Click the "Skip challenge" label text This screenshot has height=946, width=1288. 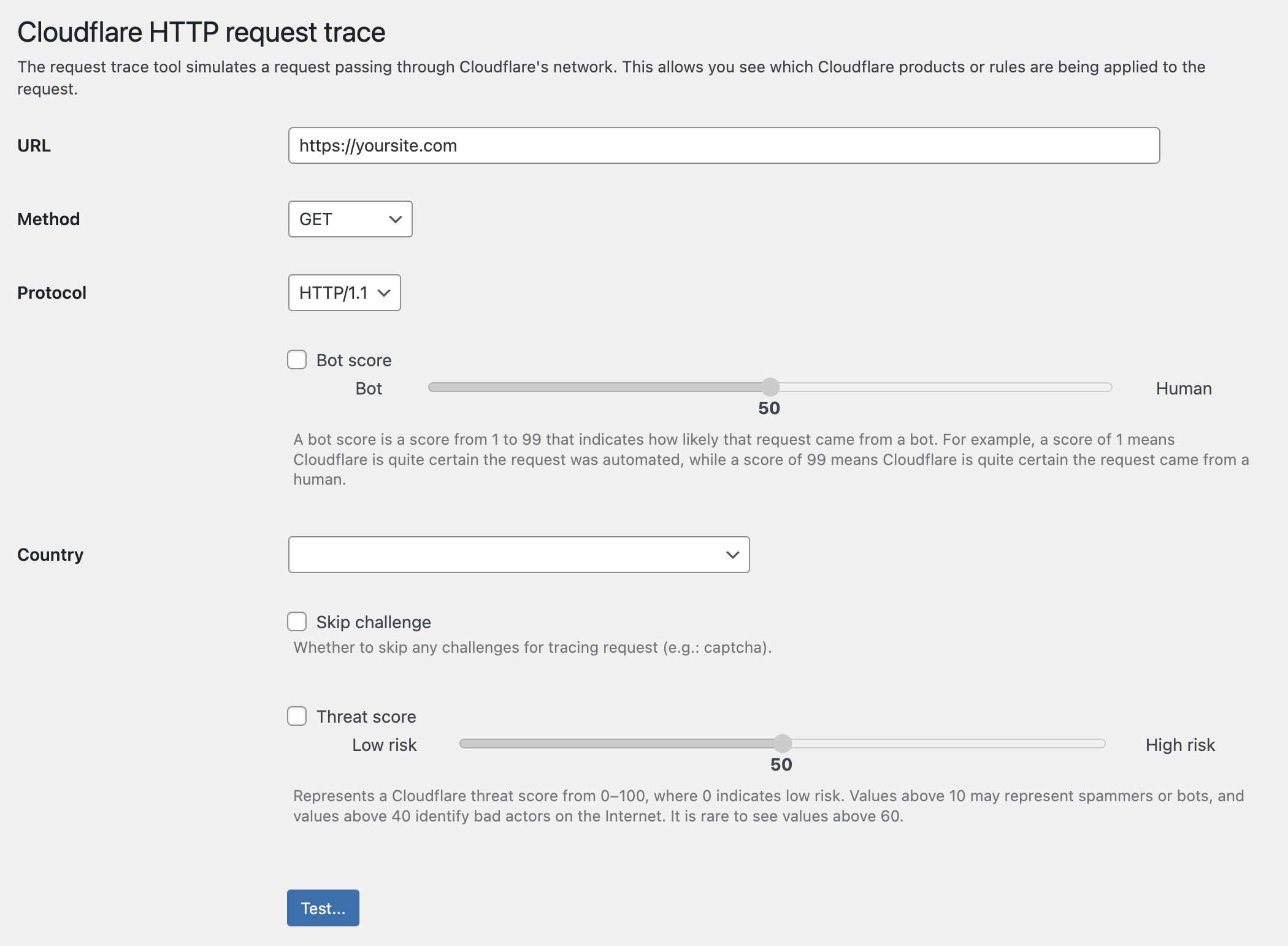[x=374, y=622]
